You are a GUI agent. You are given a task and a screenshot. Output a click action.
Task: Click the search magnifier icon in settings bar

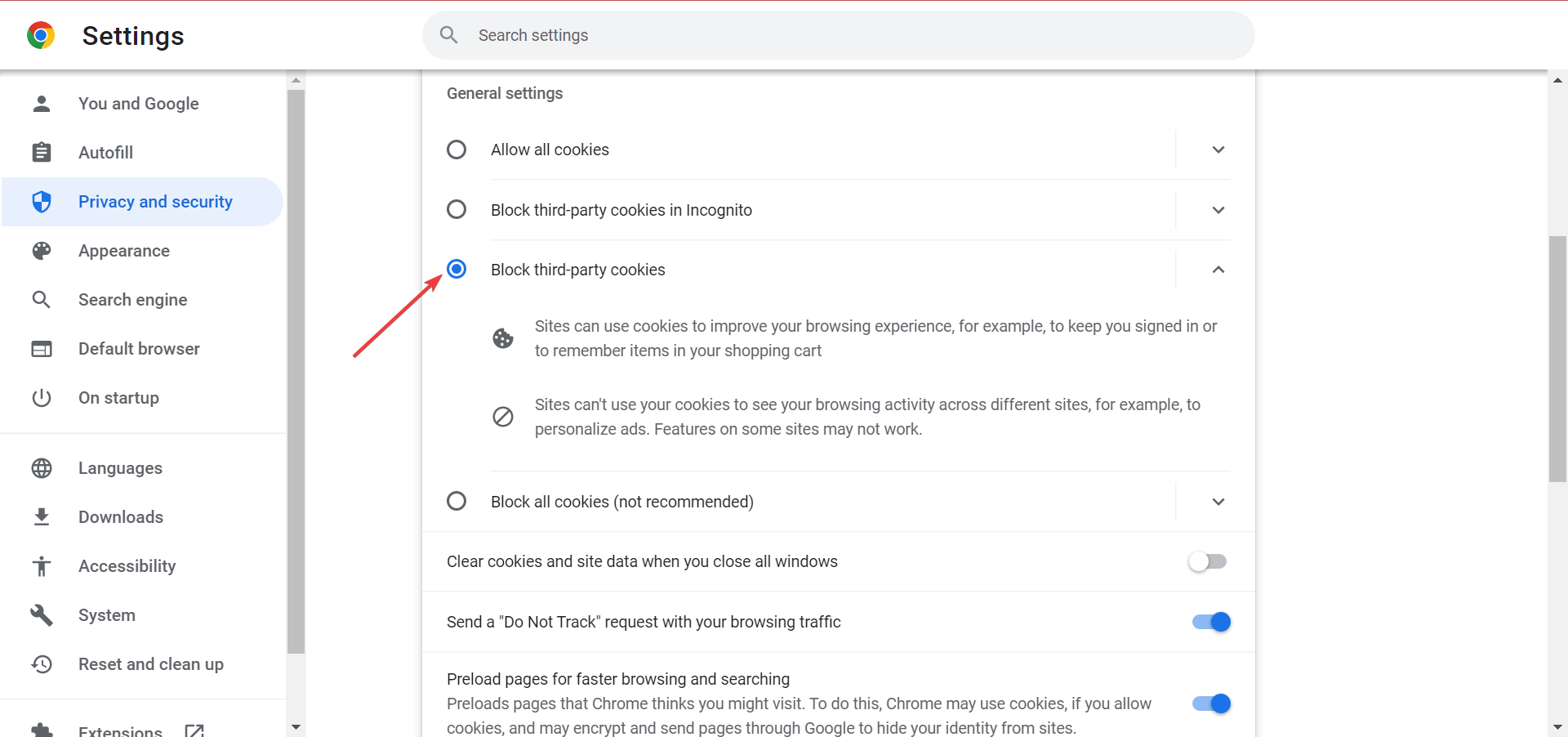(448, 35)
